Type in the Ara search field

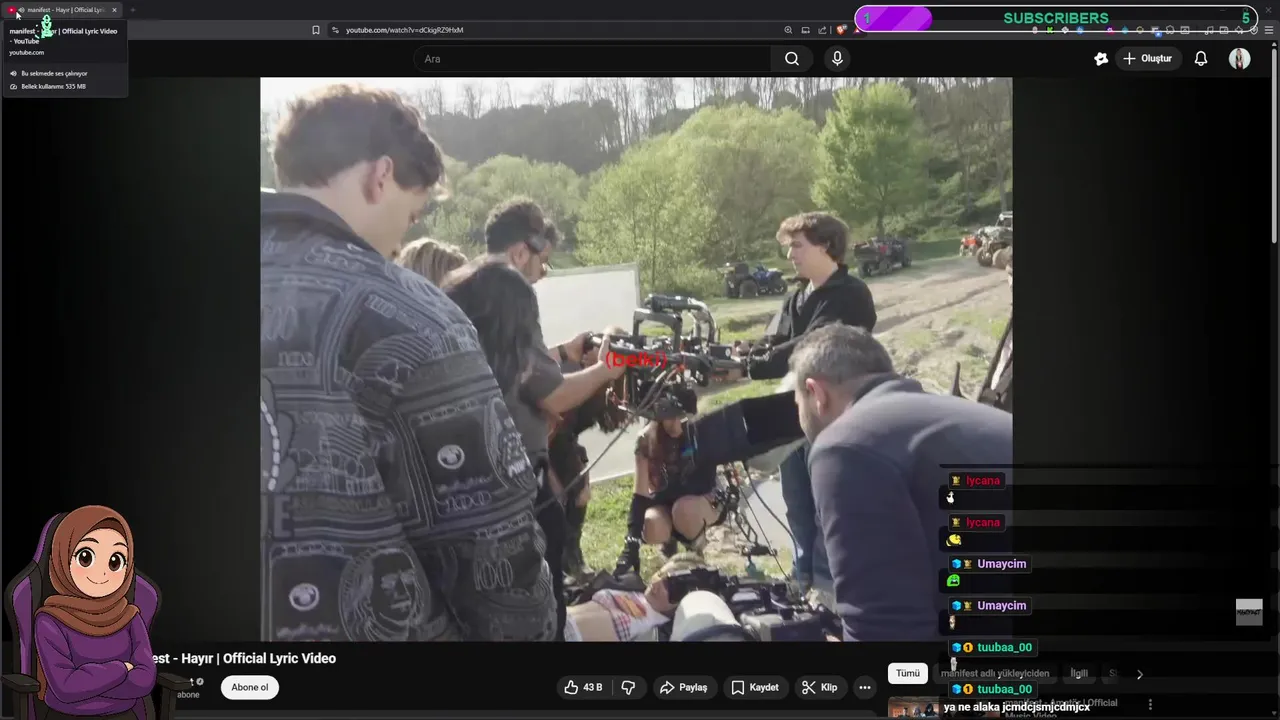coord(593,59)
